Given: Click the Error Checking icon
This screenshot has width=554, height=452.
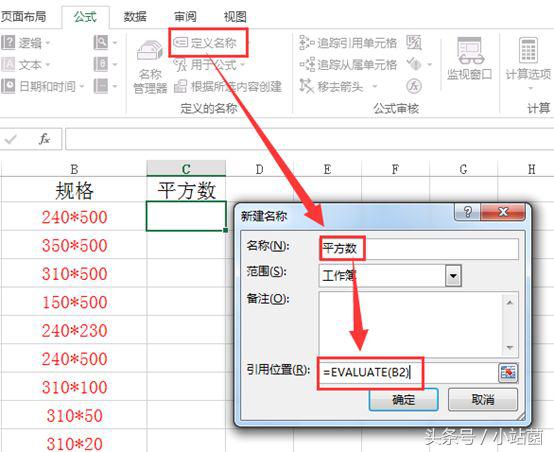Looking at the screenshot, I should pos(414,64).
